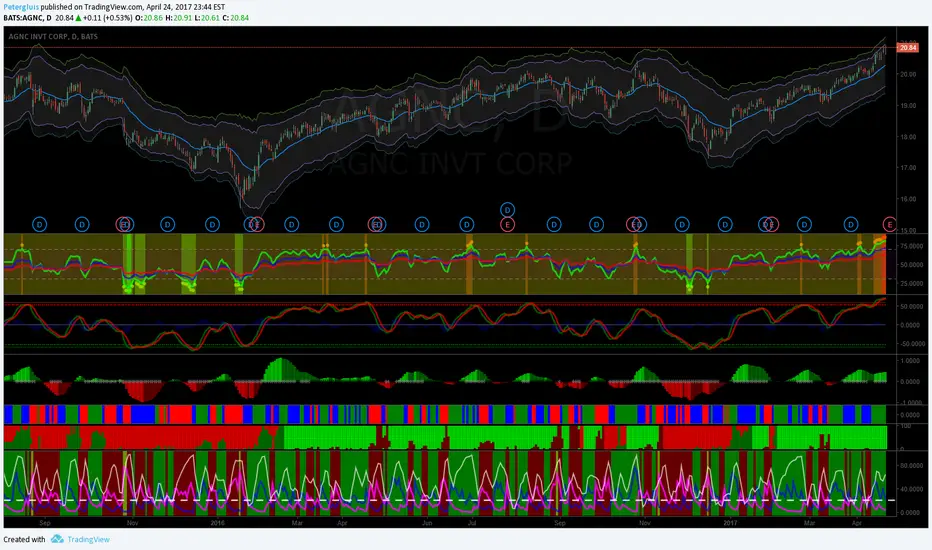Click the 19.00 price axis label
This screenshot has height=550, width=932.
click(x=908, y=106)
